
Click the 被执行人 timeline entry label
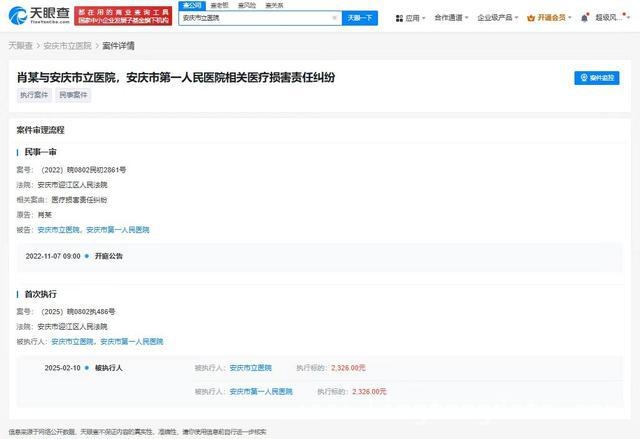click(109, 368)
